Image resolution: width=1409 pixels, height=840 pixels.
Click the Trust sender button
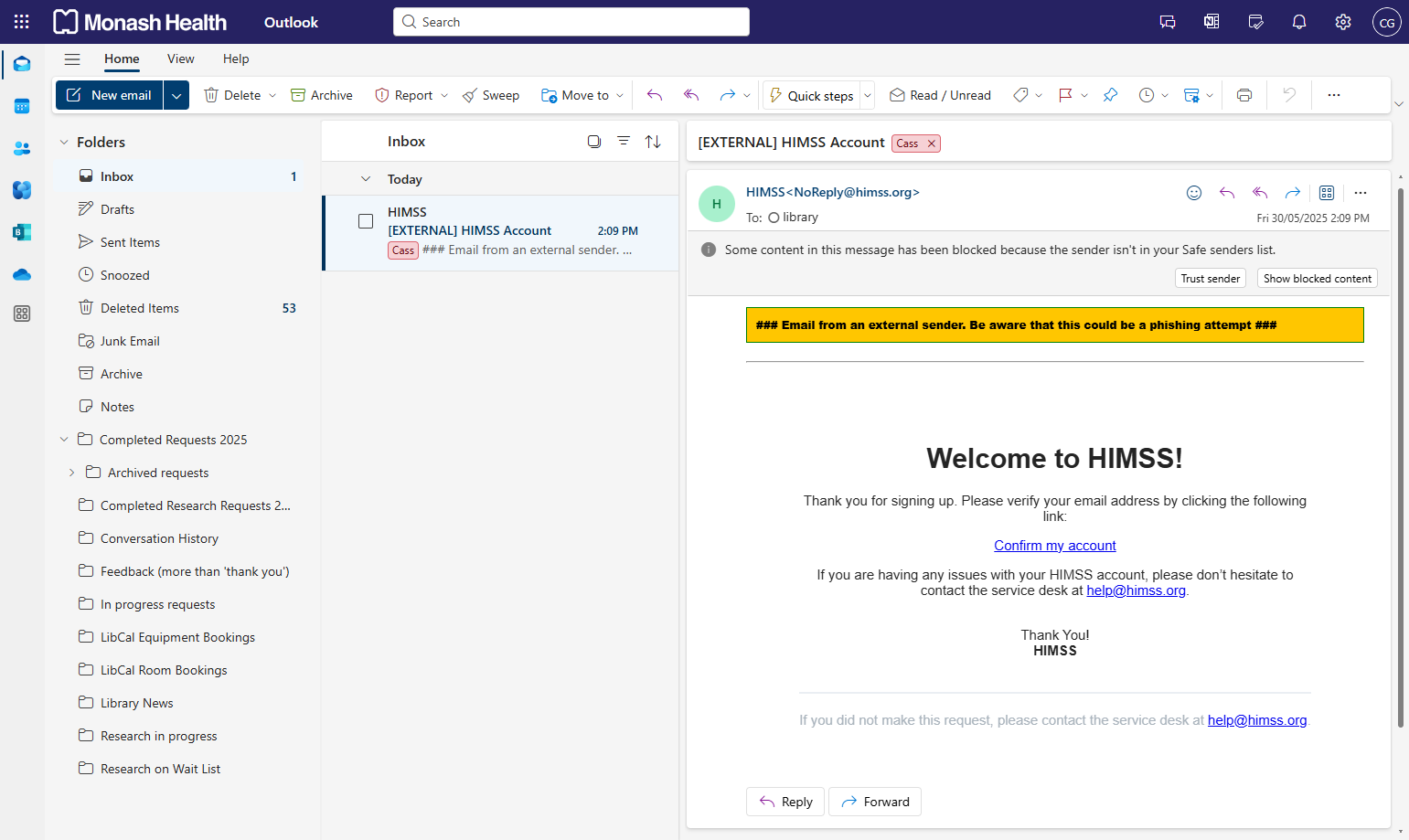[x=1211, y=279]
